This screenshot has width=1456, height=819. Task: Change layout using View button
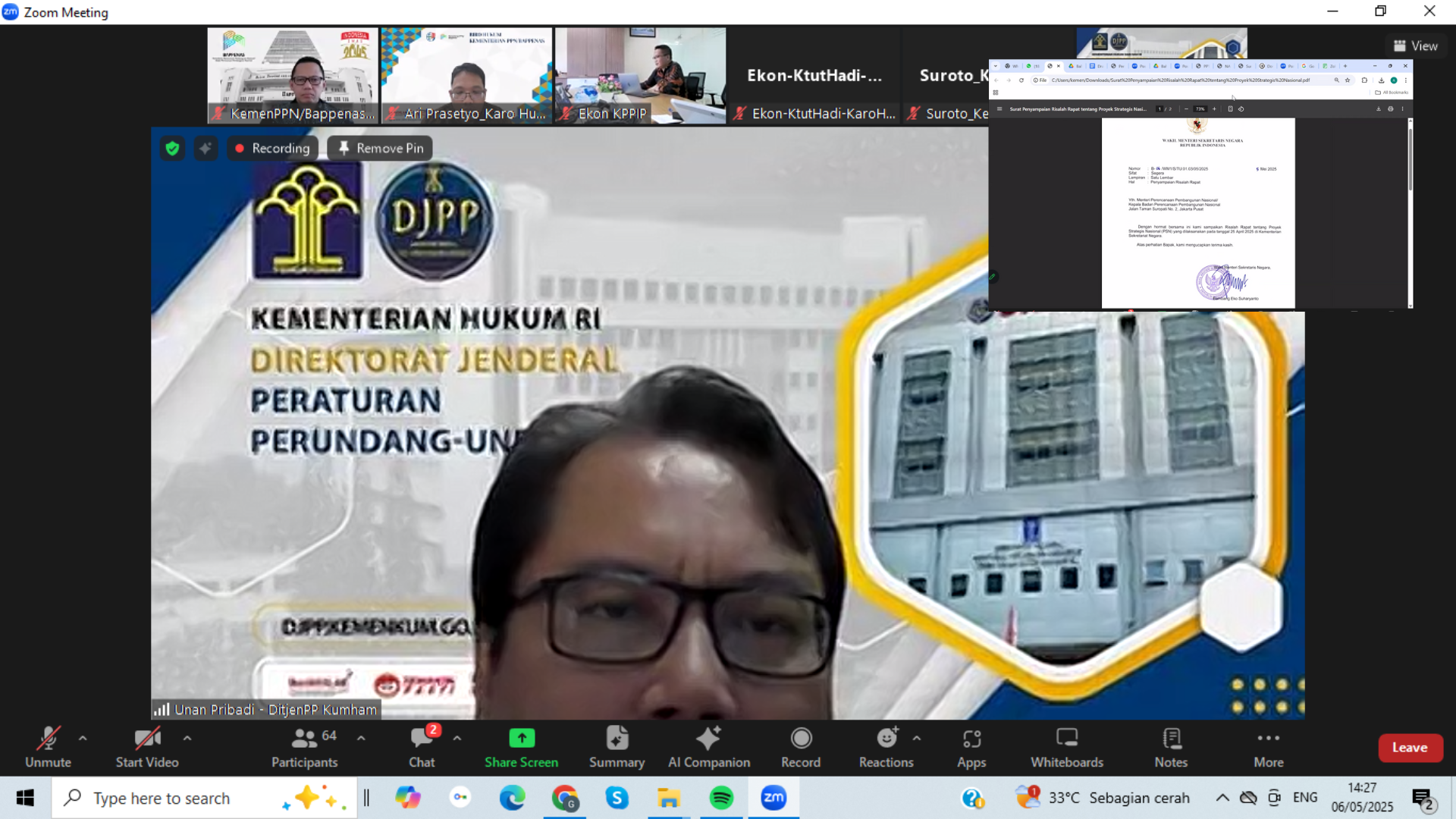click(1415, 46)
